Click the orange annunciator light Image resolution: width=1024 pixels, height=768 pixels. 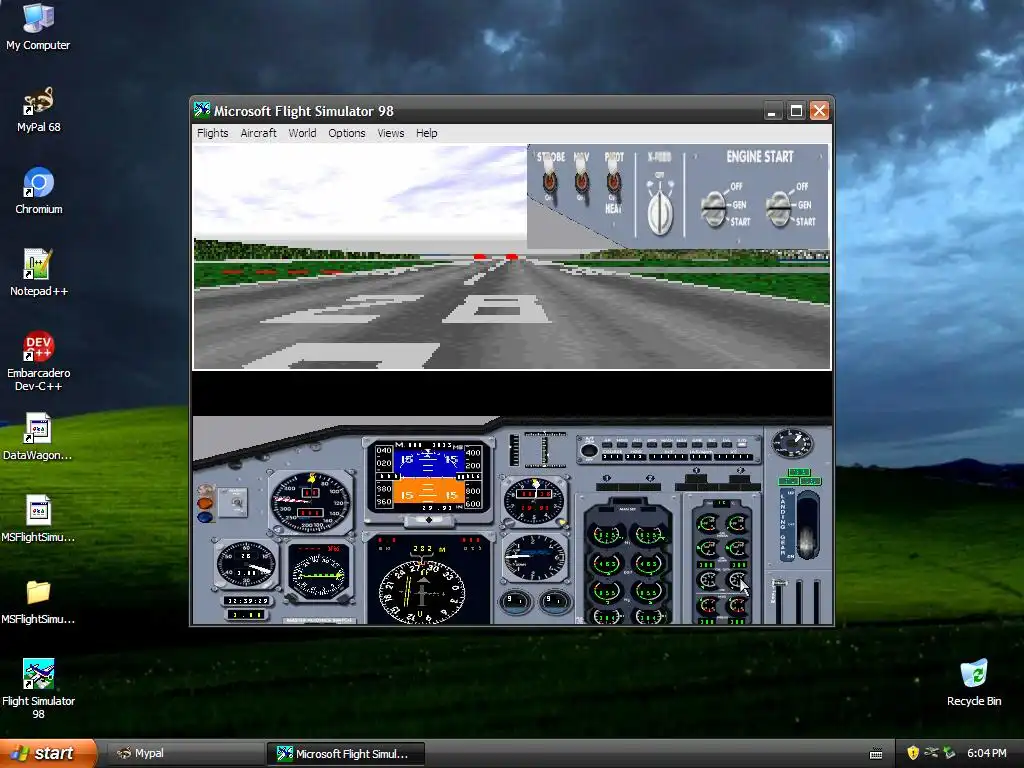(x=205, y=503)
